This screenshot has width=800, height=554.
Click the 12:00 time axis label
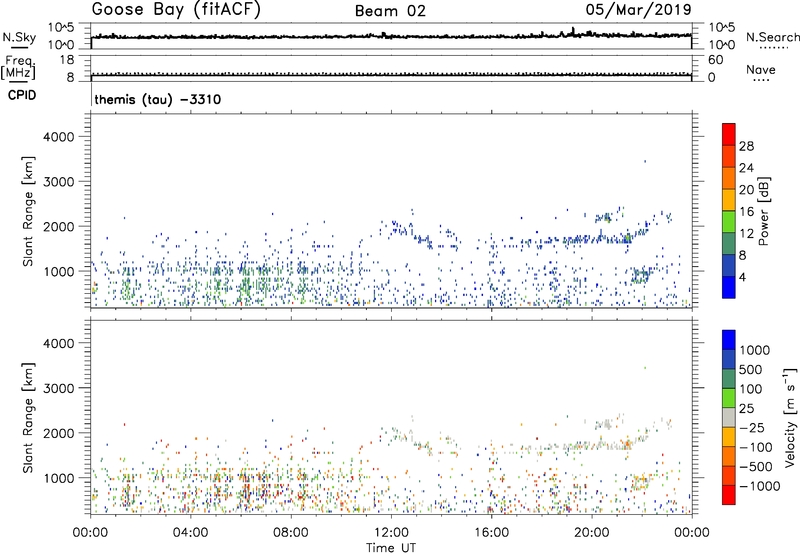pos(391,533)
